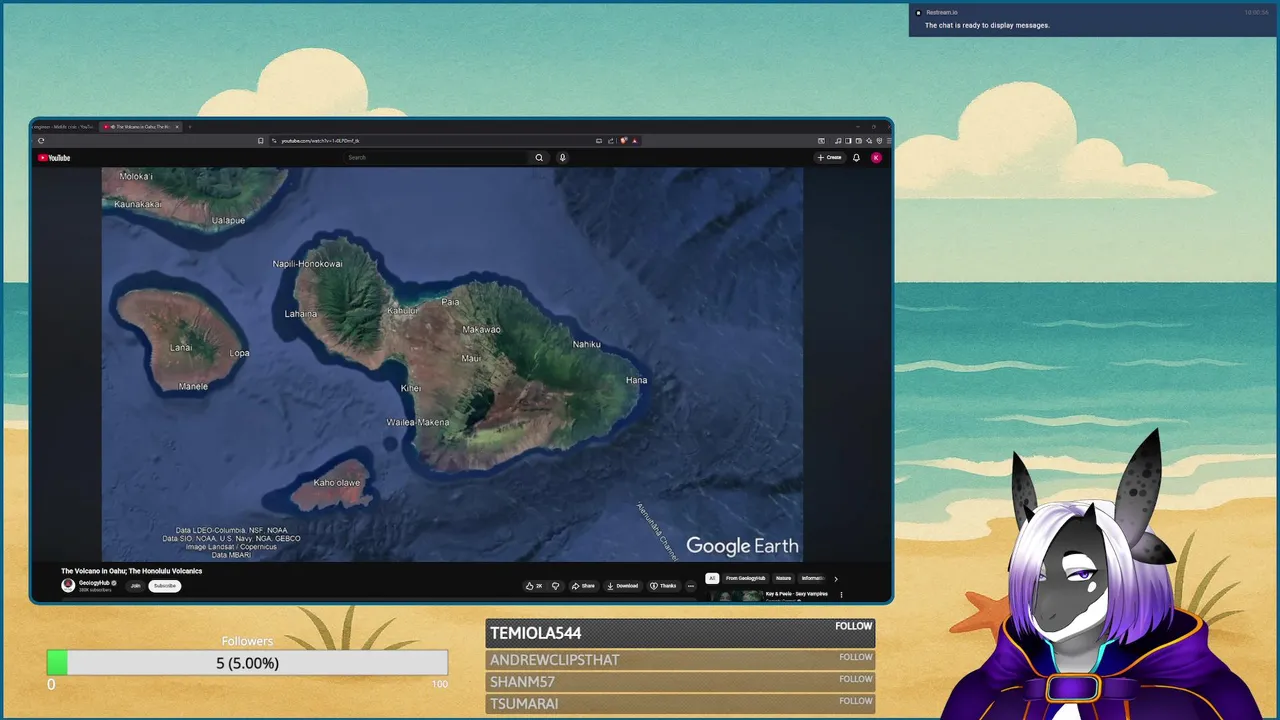Click the Brave Shields lion icon
The image size is (1280, 720).
(623, 141)
